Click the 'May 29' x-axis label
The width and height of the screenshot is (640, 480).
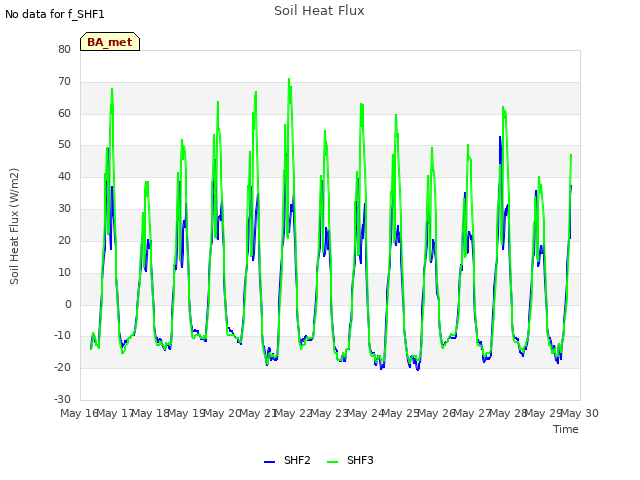click(x=544, y=413)
